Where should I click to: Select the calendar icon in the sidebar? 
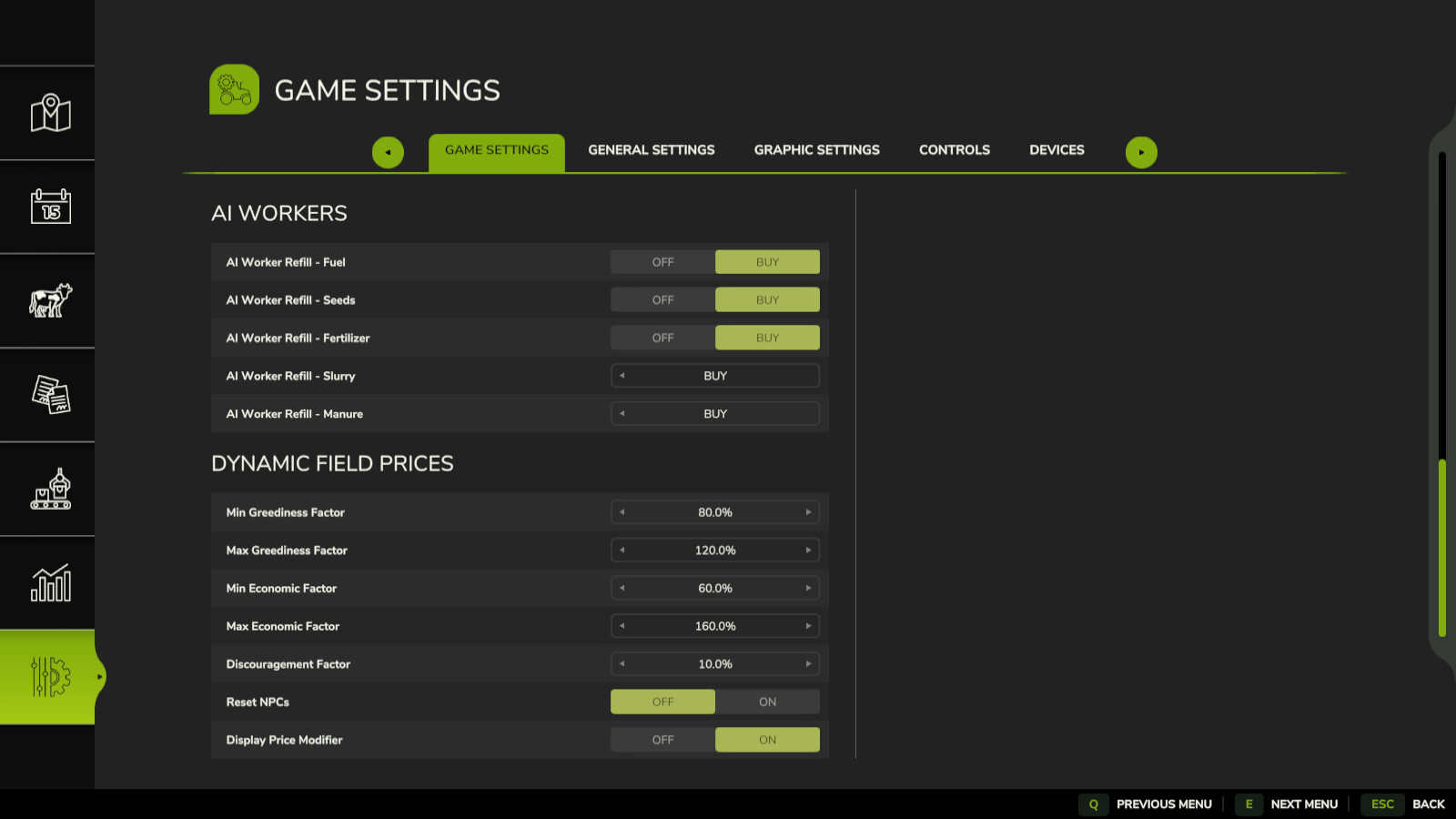pos(47,207)
